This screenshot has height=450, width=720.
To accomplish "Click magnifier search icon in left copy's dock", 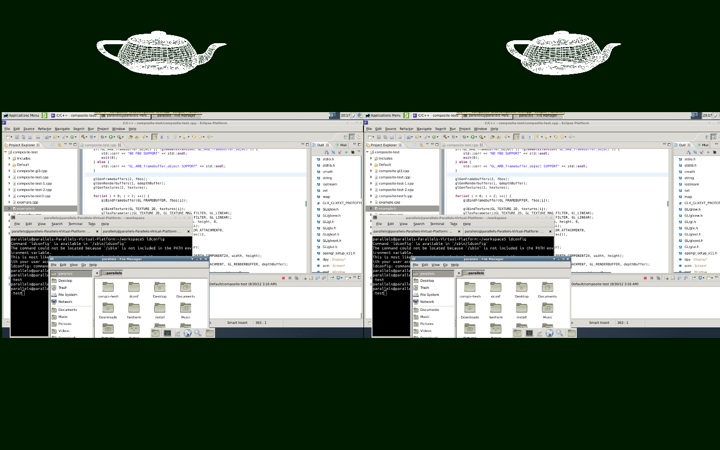I will point(198,332).
